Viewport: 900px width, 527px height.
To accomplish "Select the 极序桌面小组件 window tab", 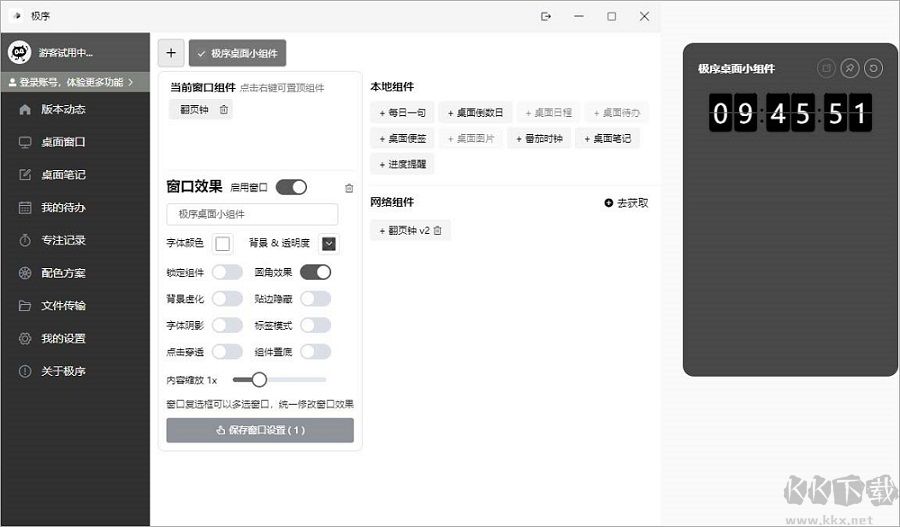I will pyautogui.click(x=238, y=53).
